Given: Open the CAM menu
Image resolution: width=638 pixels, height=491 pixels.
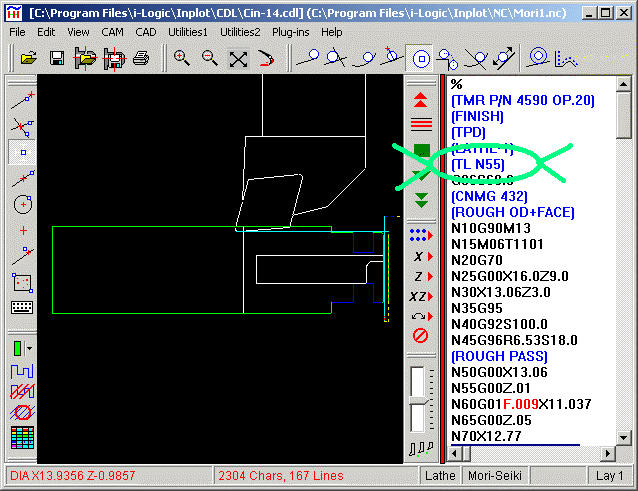Looking at the screenshot, I should [x=112, y=32].
